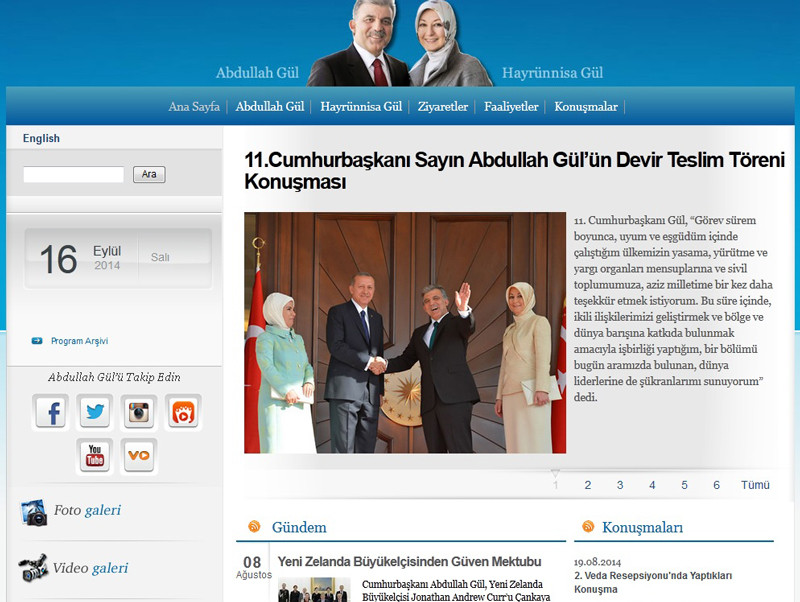The width and height of the screenshot is (800, 602).
Task: Open the Facebook social icon
Action: point(50,411)
